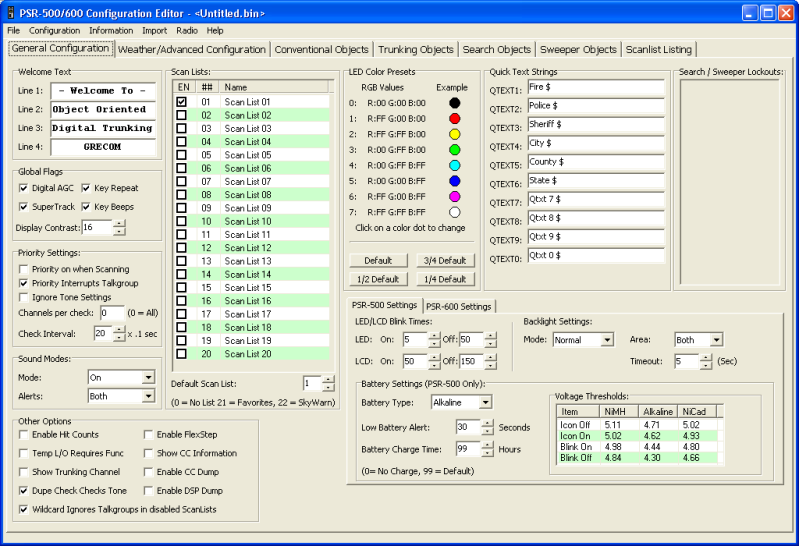799x546 pixels.
Task: Open the Import menu
Action: coord(154,31)
